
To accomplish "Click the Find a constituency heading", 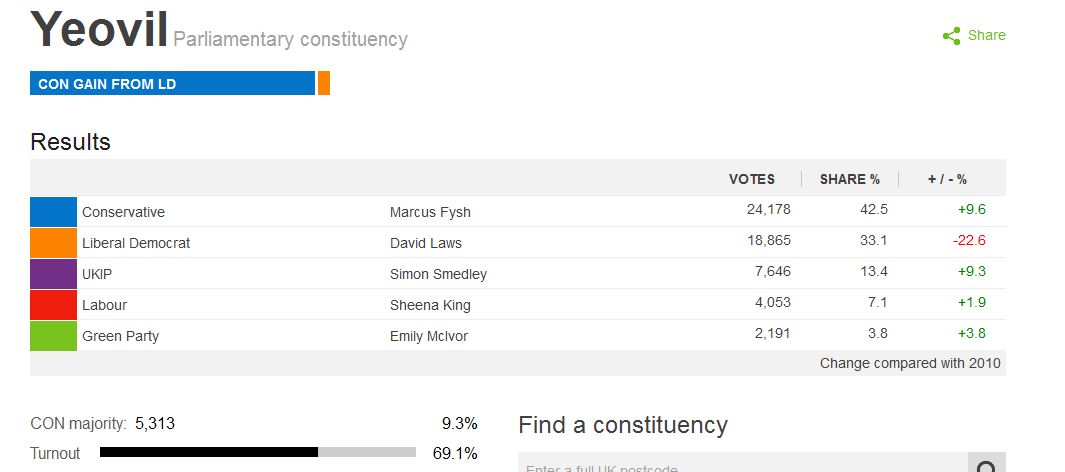I will pos(622,425).
